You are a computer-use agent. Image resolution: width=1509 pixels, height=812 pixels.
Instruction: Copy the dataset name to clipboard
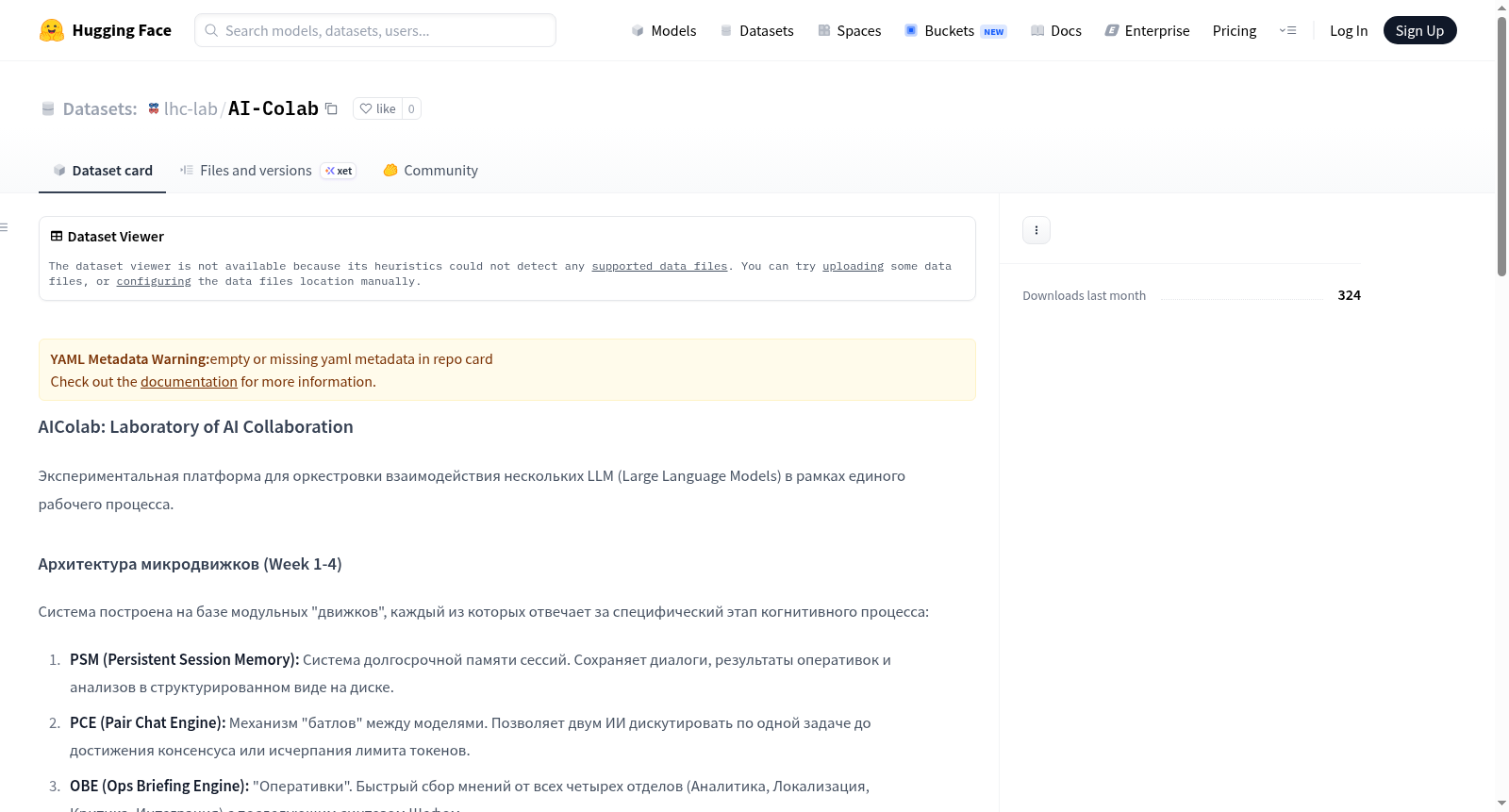(331, 108)
